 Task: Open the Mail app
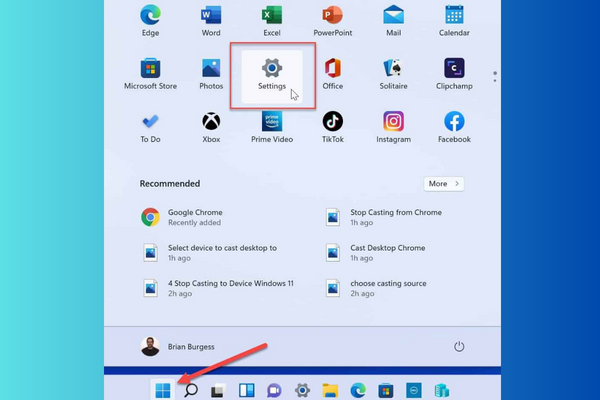click(x=393, y=20)
